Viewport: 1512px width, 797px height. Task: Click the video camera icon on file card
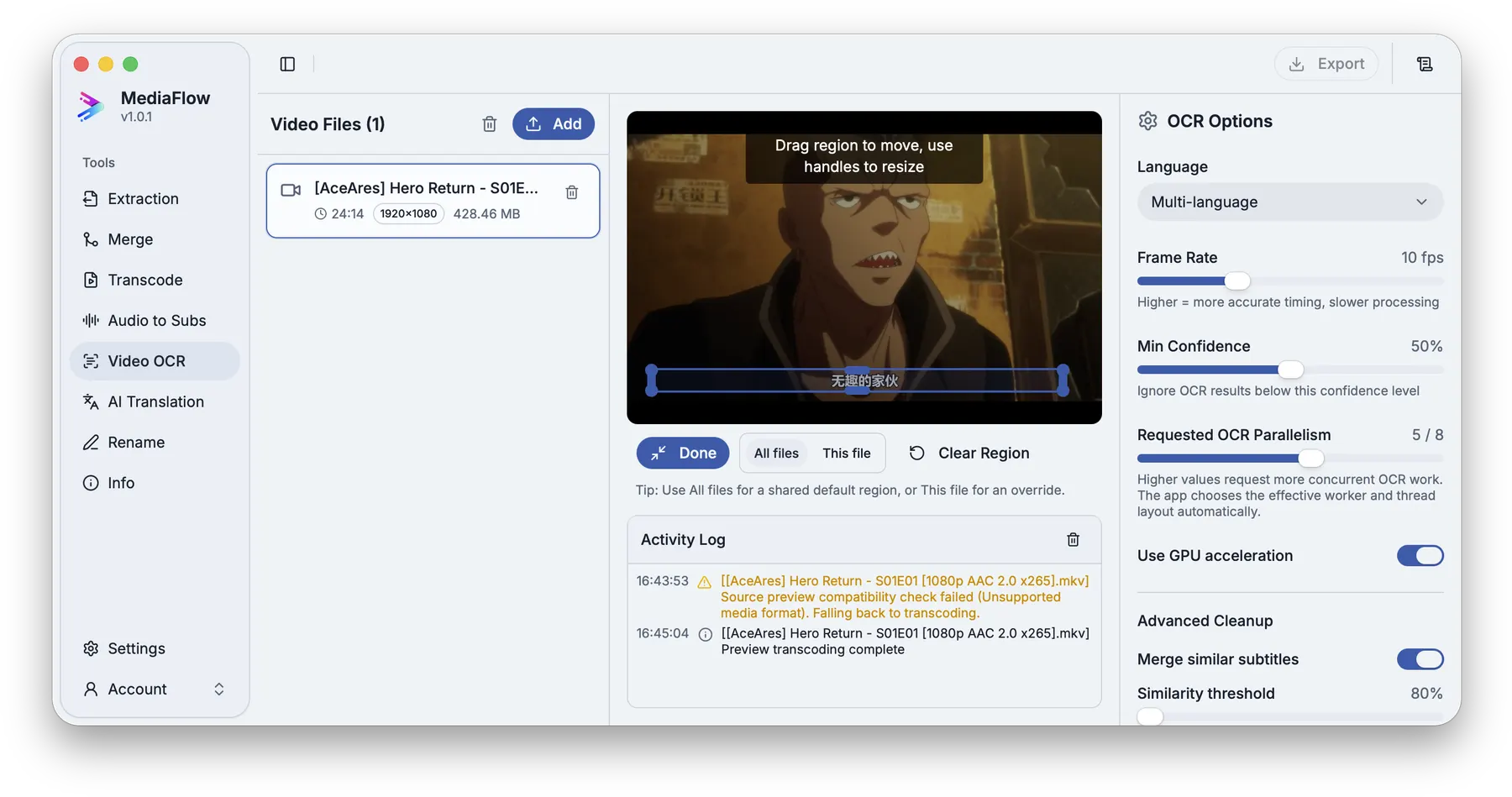click(291, 190)
